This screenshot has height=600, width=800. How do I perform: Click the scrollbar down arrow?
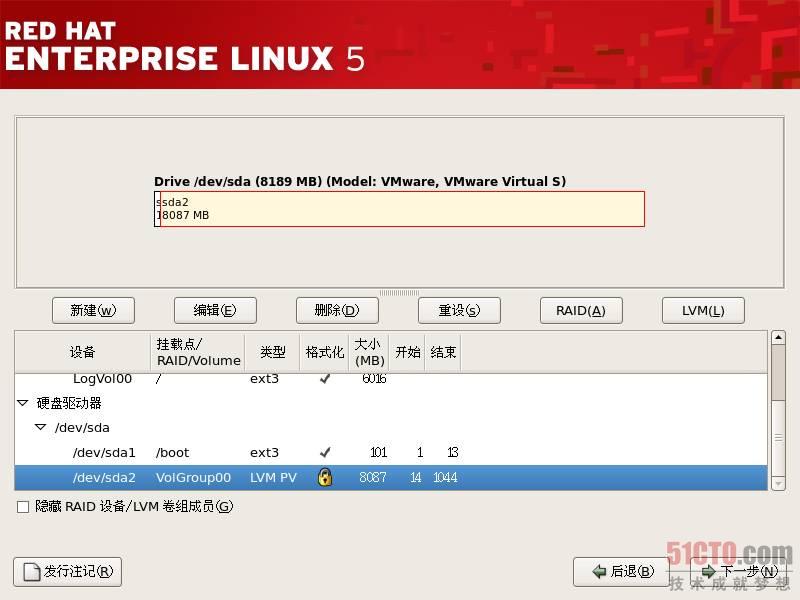click(778, 483)
